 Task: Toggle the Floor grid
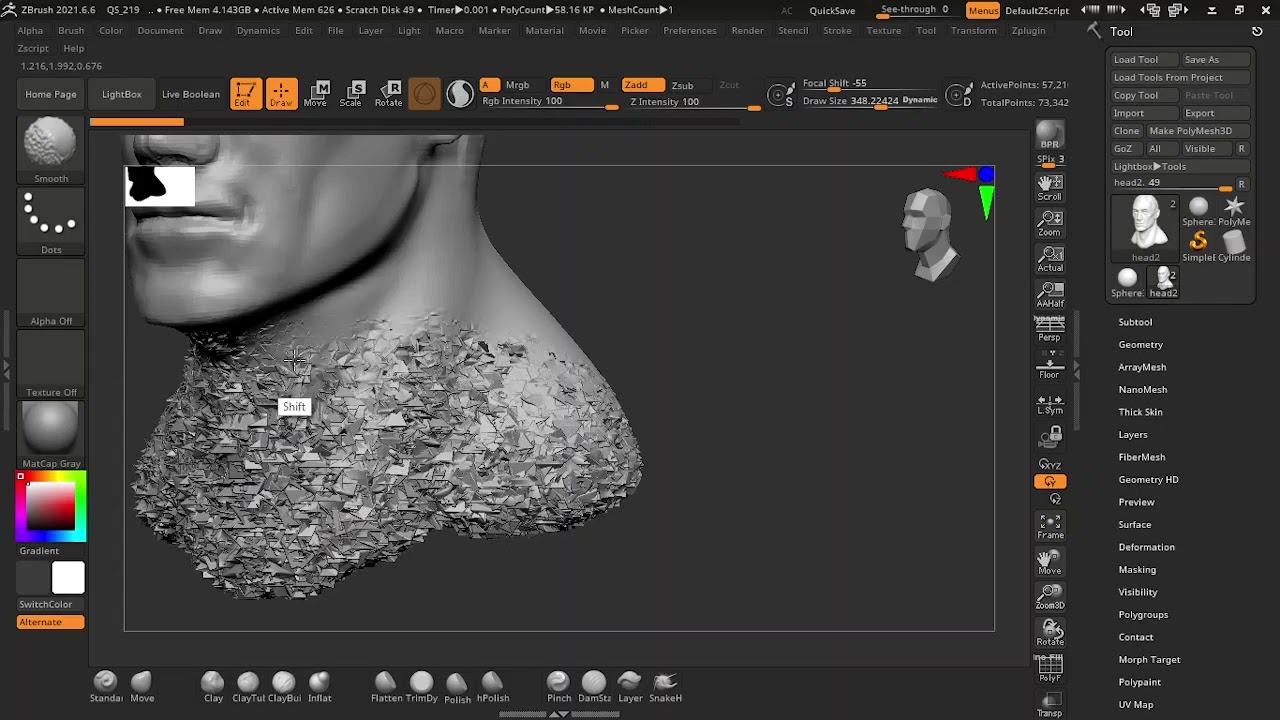pyautogui.click(x=1049, y=365)
